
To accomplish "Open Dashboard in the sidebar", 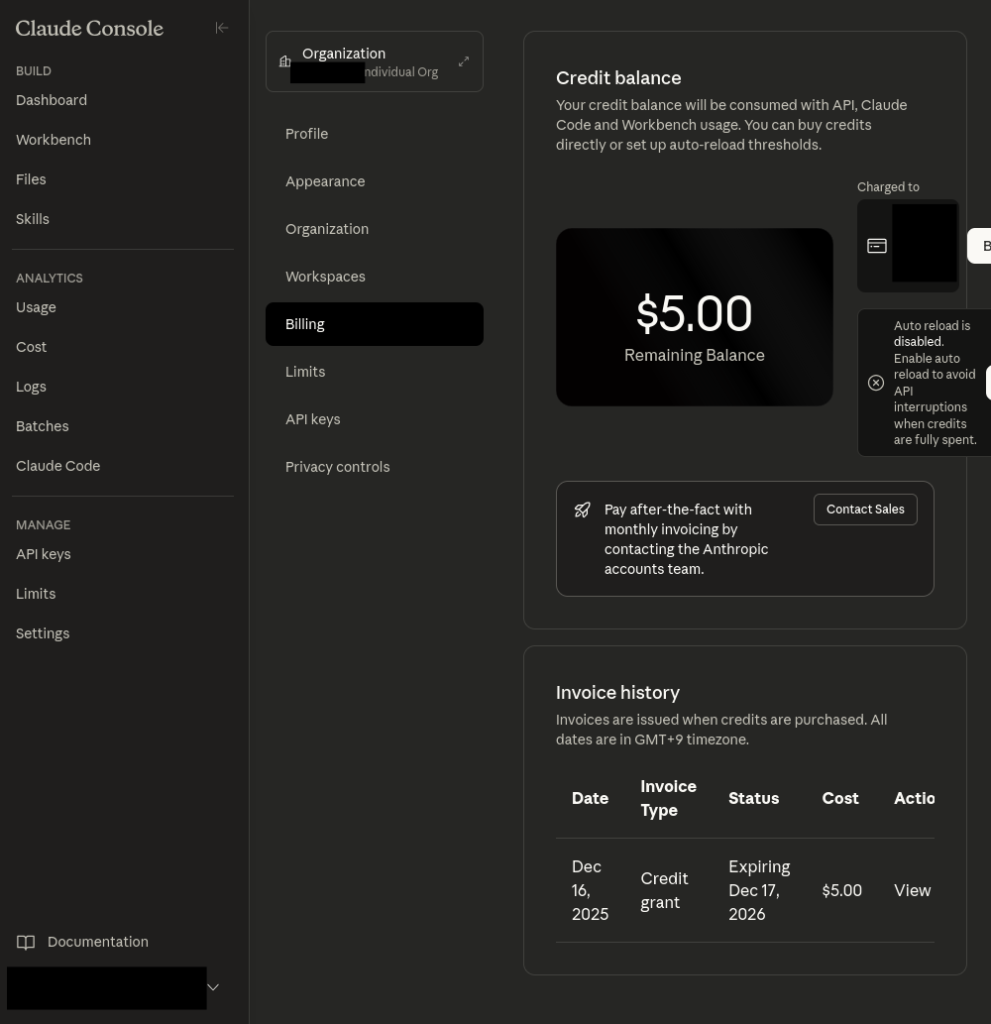I will [51, 100].
